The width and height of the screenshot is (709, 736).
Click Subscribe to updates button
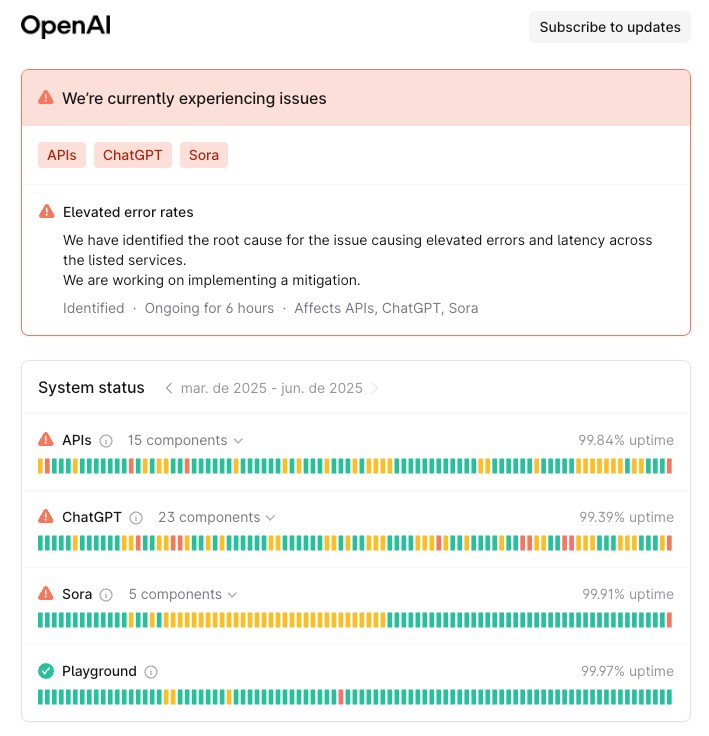pos(609,27)
